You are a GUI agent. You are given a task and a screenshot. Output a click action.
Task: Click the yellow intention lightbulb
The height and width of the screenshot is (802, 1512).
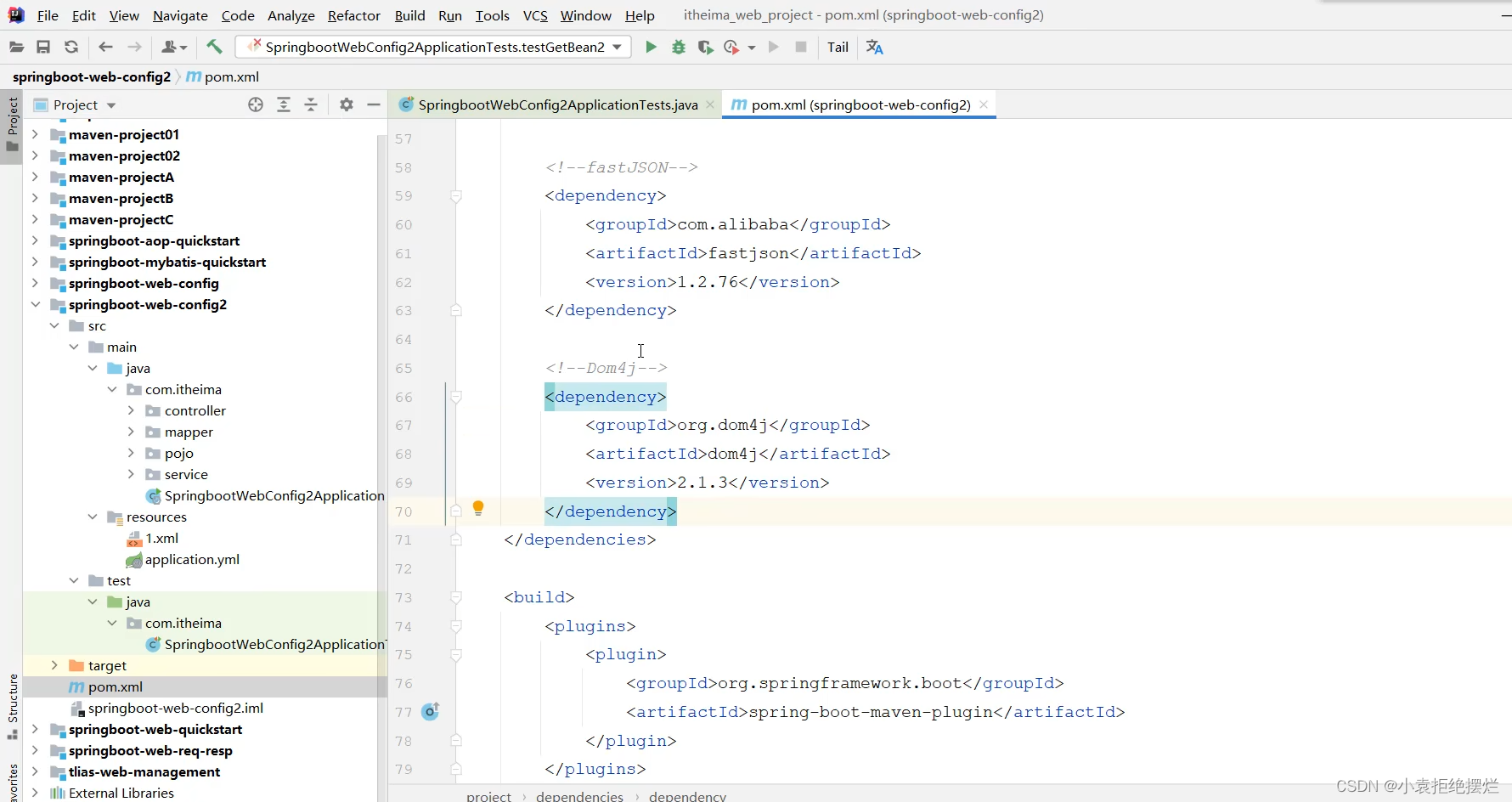[x=478, y=508]
